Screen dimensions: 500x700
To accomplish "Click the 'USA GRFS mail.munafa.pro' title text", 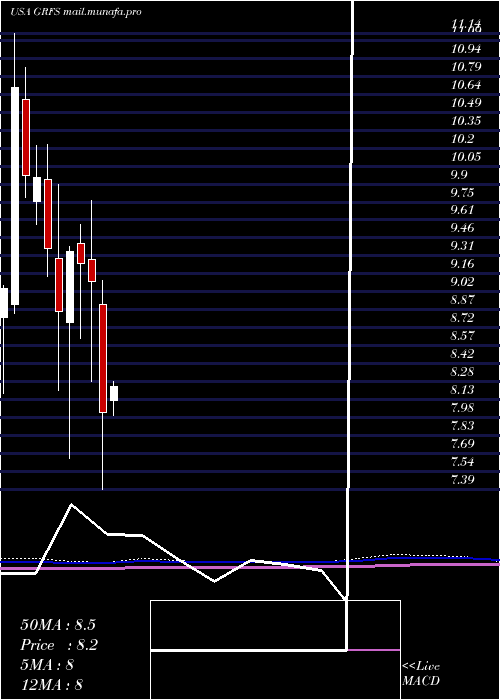I will (x=75, y=12).
